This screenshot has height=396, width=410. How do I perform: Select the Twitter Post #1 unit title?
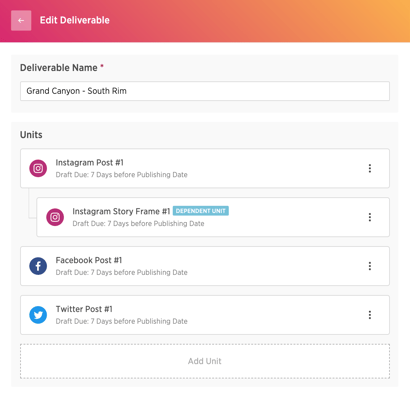[84, 309]
